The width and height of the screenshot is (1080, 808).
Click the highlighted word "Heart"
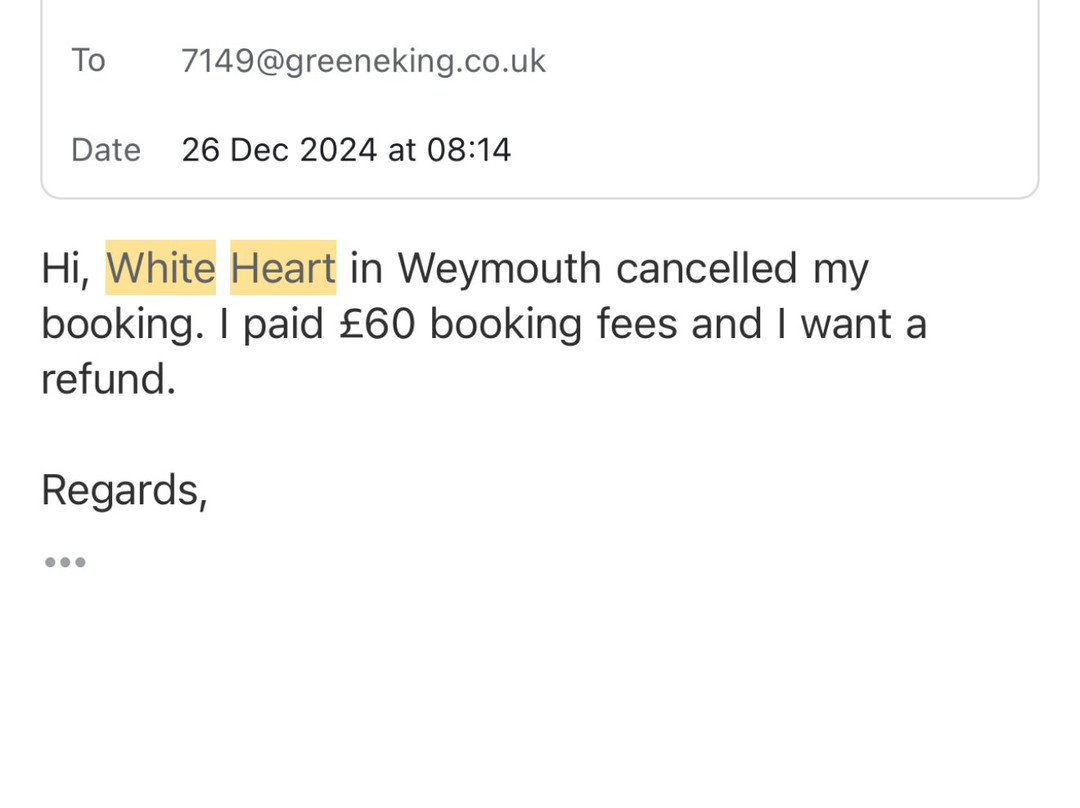[283, 268]
